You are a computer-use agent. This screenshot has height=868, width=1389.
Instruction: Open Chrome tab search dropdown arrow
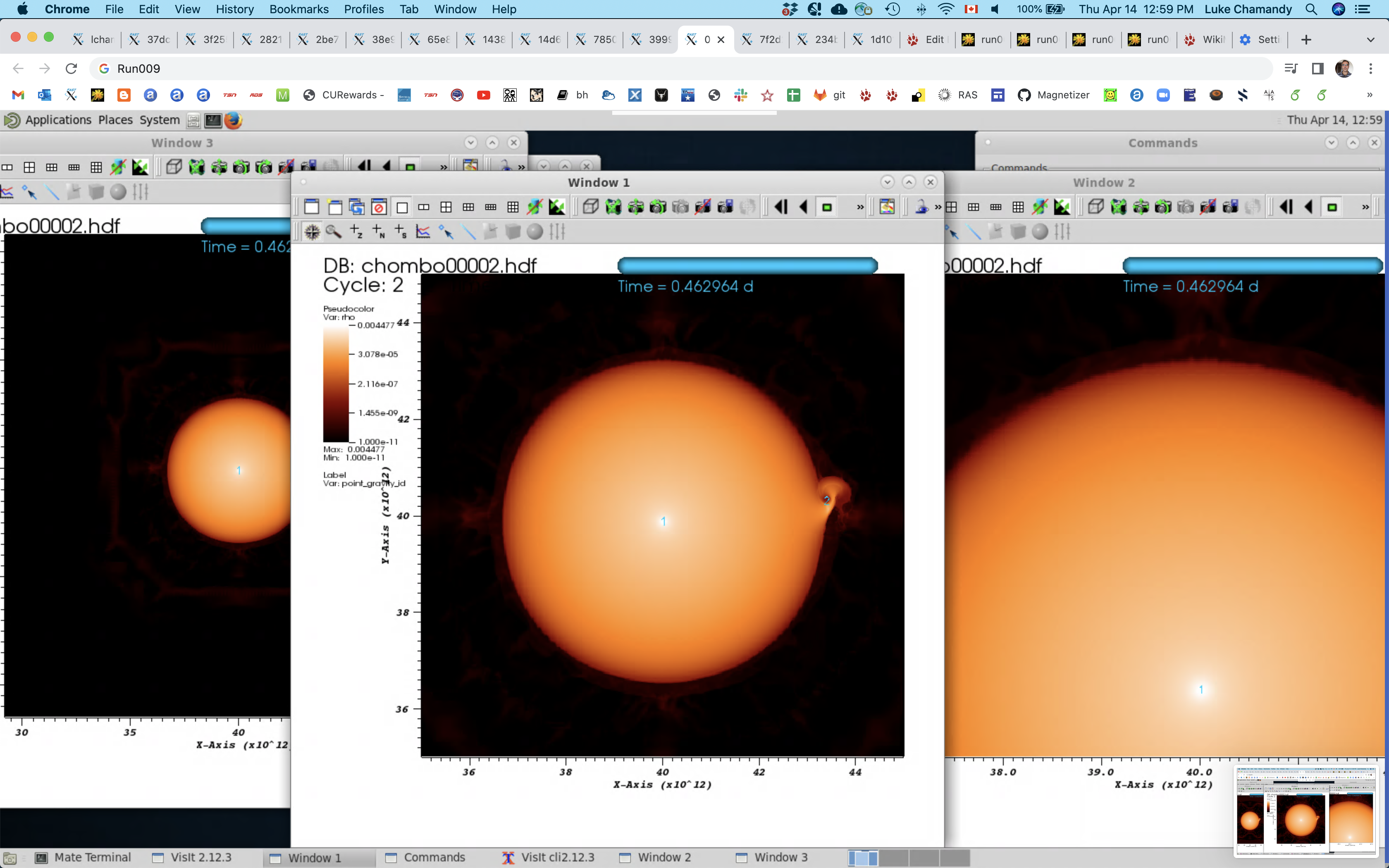tap(1371, 40)
